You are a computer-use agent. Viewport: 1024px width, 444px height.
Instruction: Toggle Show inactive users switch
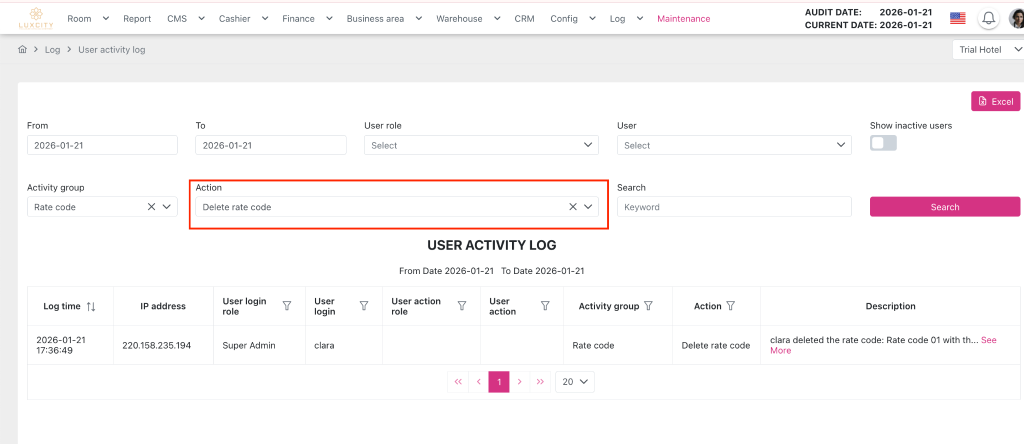coord(883,143)
